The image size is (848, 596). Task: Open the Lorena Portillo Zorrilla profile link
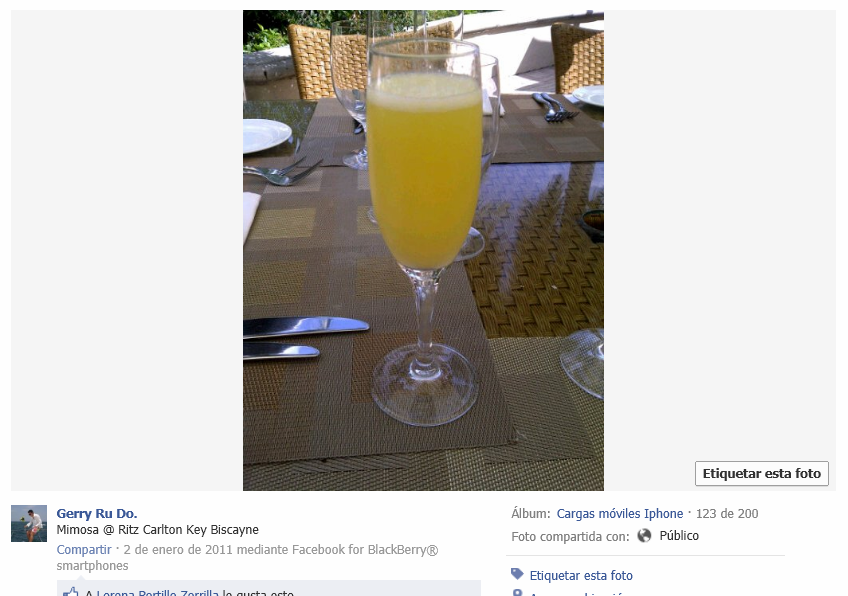click(157, 593)
